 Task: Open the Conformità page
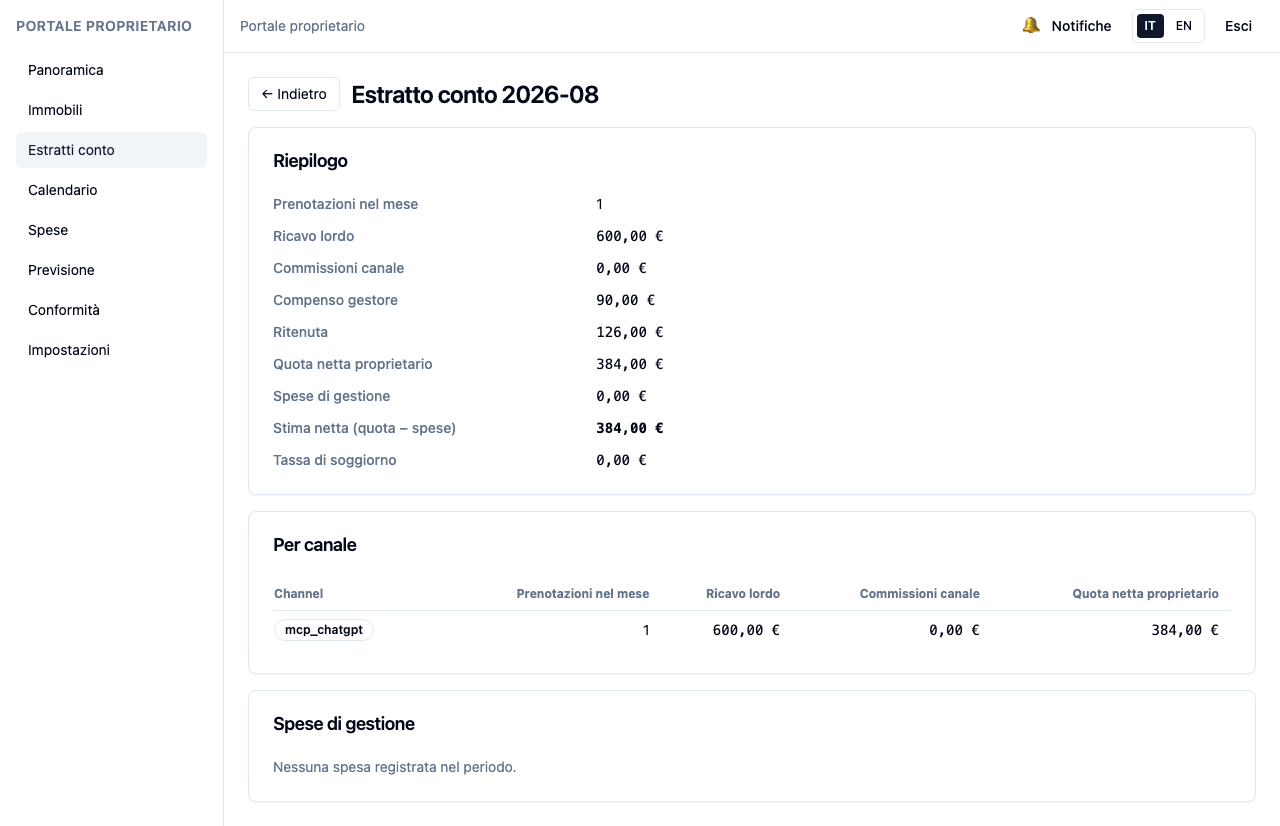111,310
